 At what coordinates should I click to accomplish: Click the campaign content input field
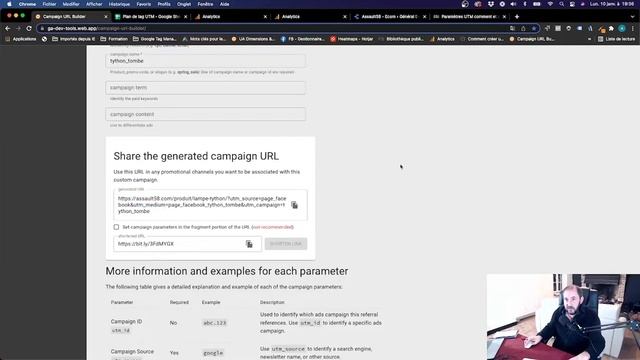(x=205, y=114)
